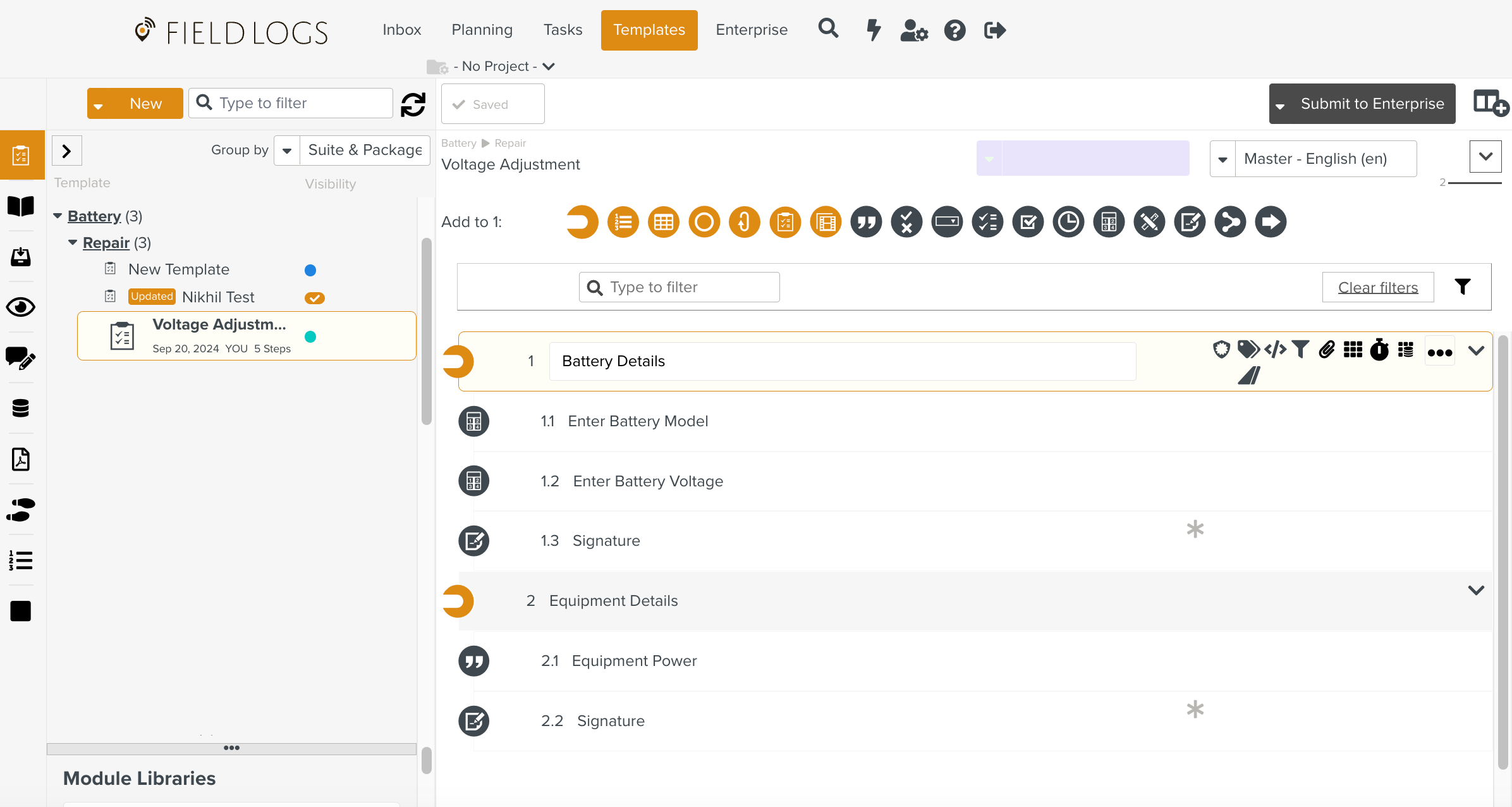Viewport: 1512px width, 807px height.
Task: Collapse the Battery tree group
Action: coord(58,216)
